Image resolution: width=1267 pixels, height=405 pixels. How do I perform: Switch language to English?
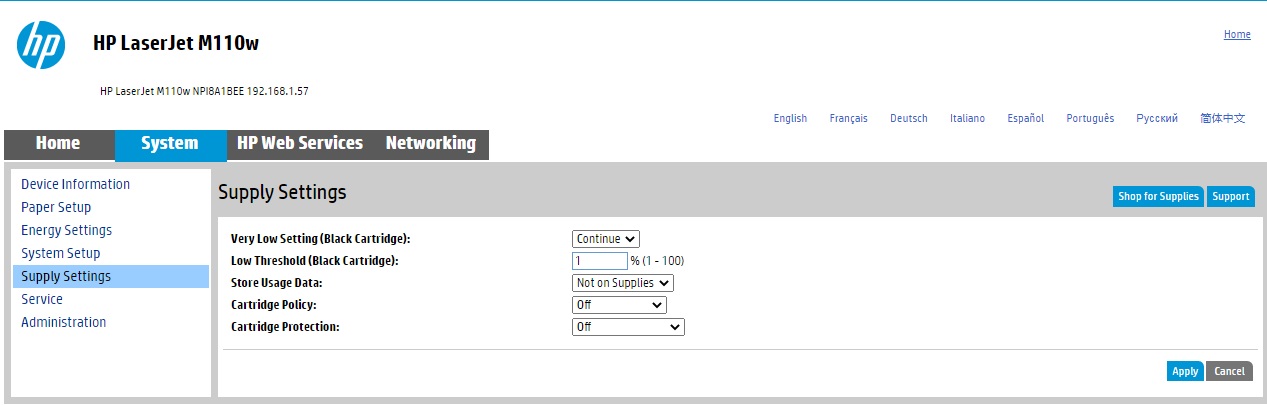click(790, 118)
